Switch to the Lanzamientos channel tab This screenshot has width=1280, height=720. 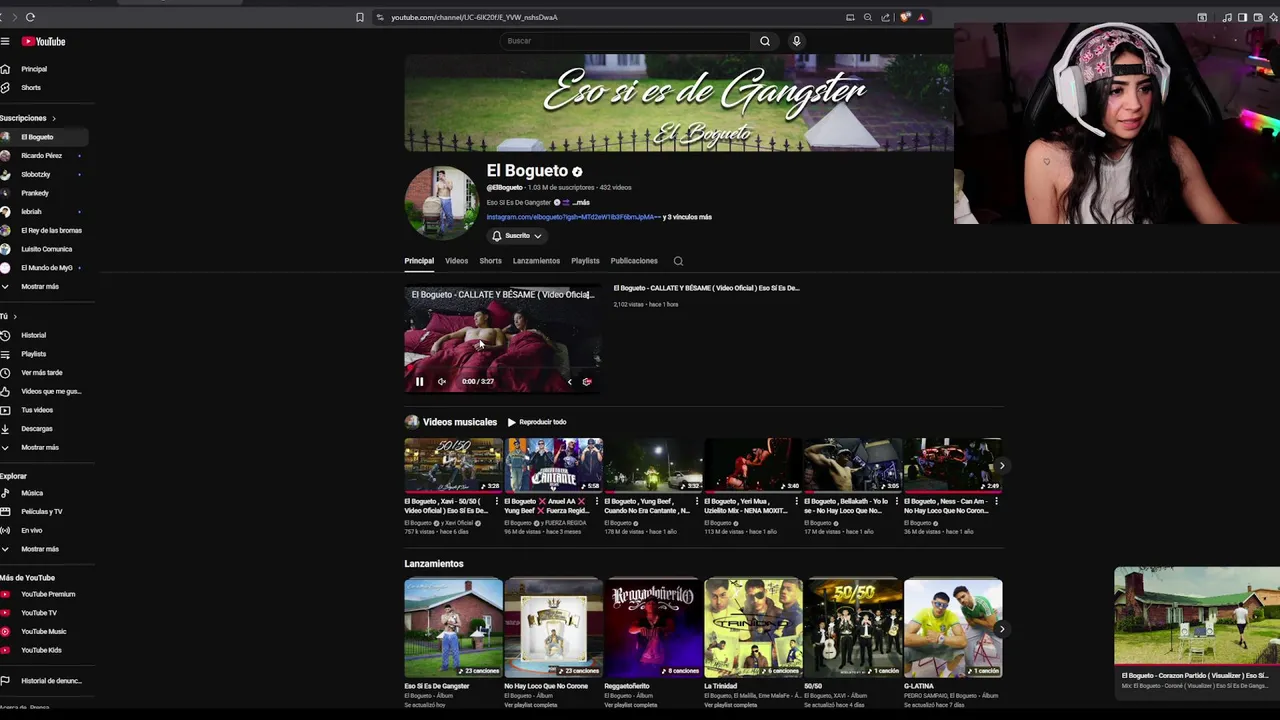pyautogui.click(x=536, y=261)
